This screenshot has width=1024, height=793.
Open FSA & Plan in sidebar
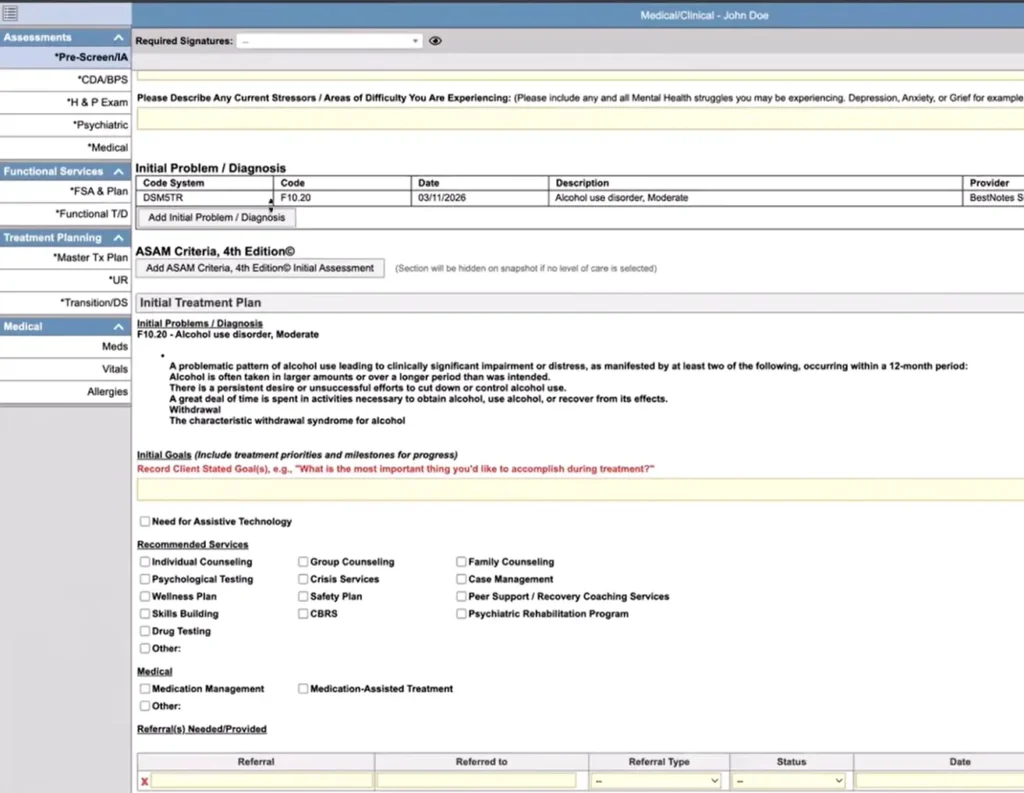[x=65, y=191]
